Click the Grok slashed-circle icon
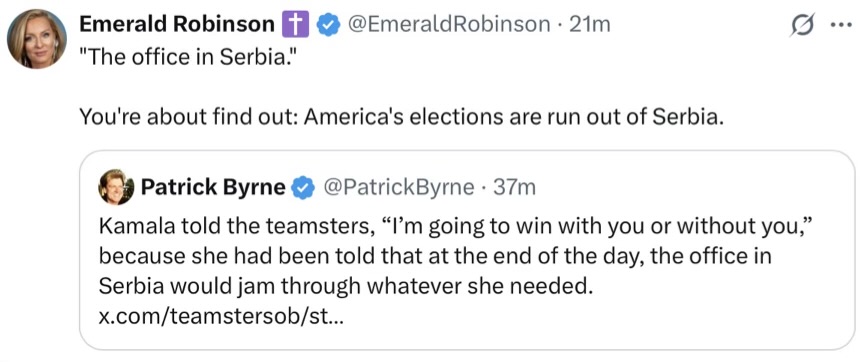 804,25
